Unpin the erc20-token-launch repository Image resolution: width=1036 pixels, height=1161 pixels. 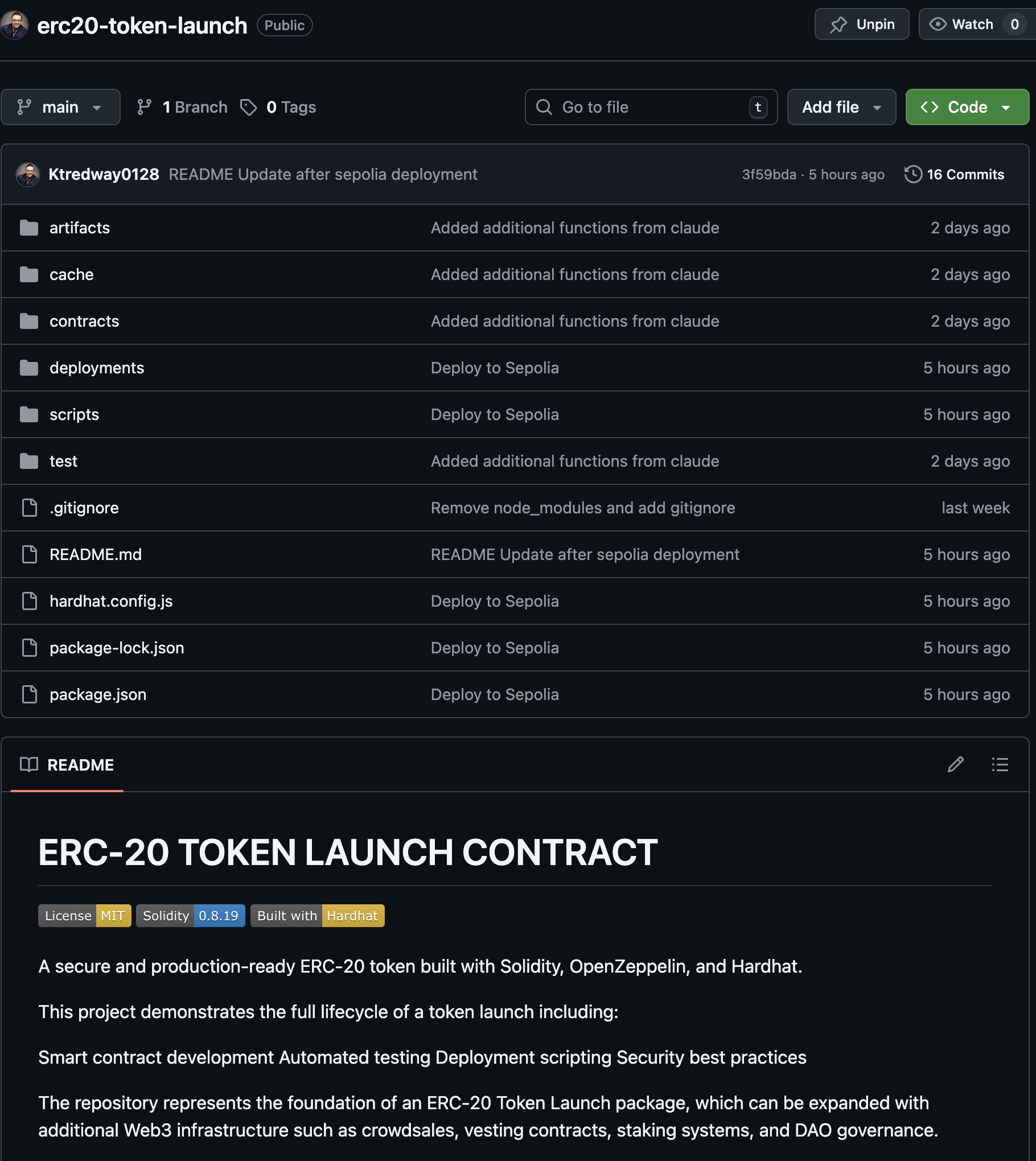pyautogui.click(x=861, y=24)
